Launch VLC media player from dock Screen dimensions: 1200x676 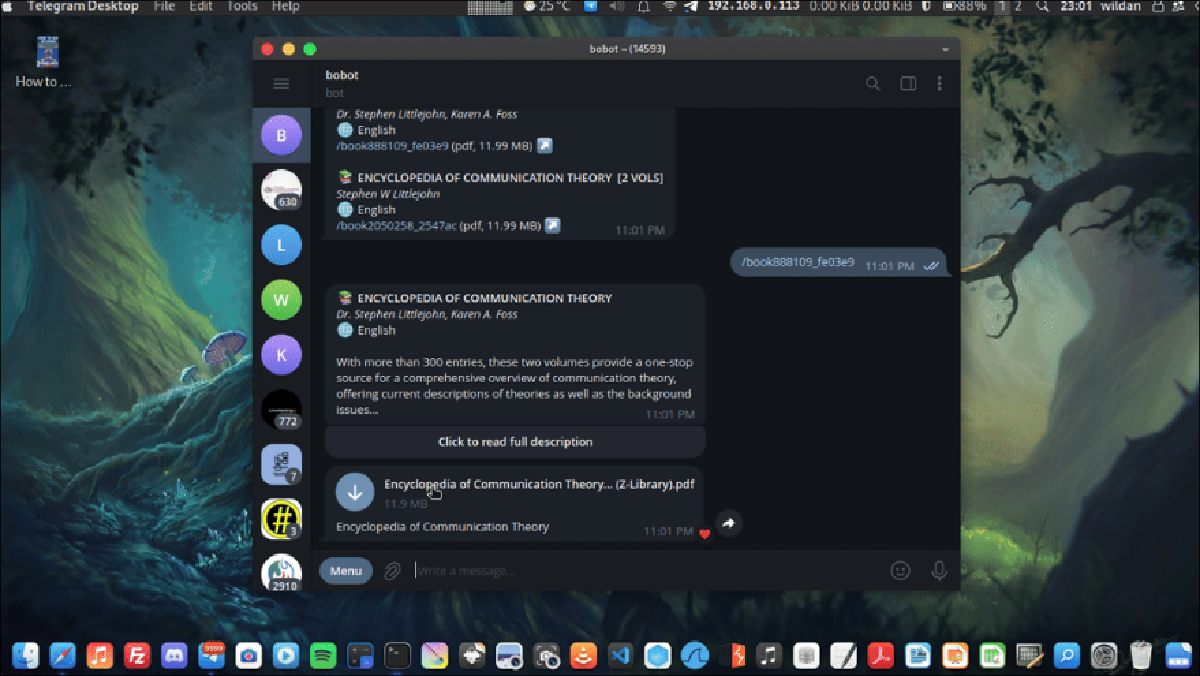[x=583, y=655]
